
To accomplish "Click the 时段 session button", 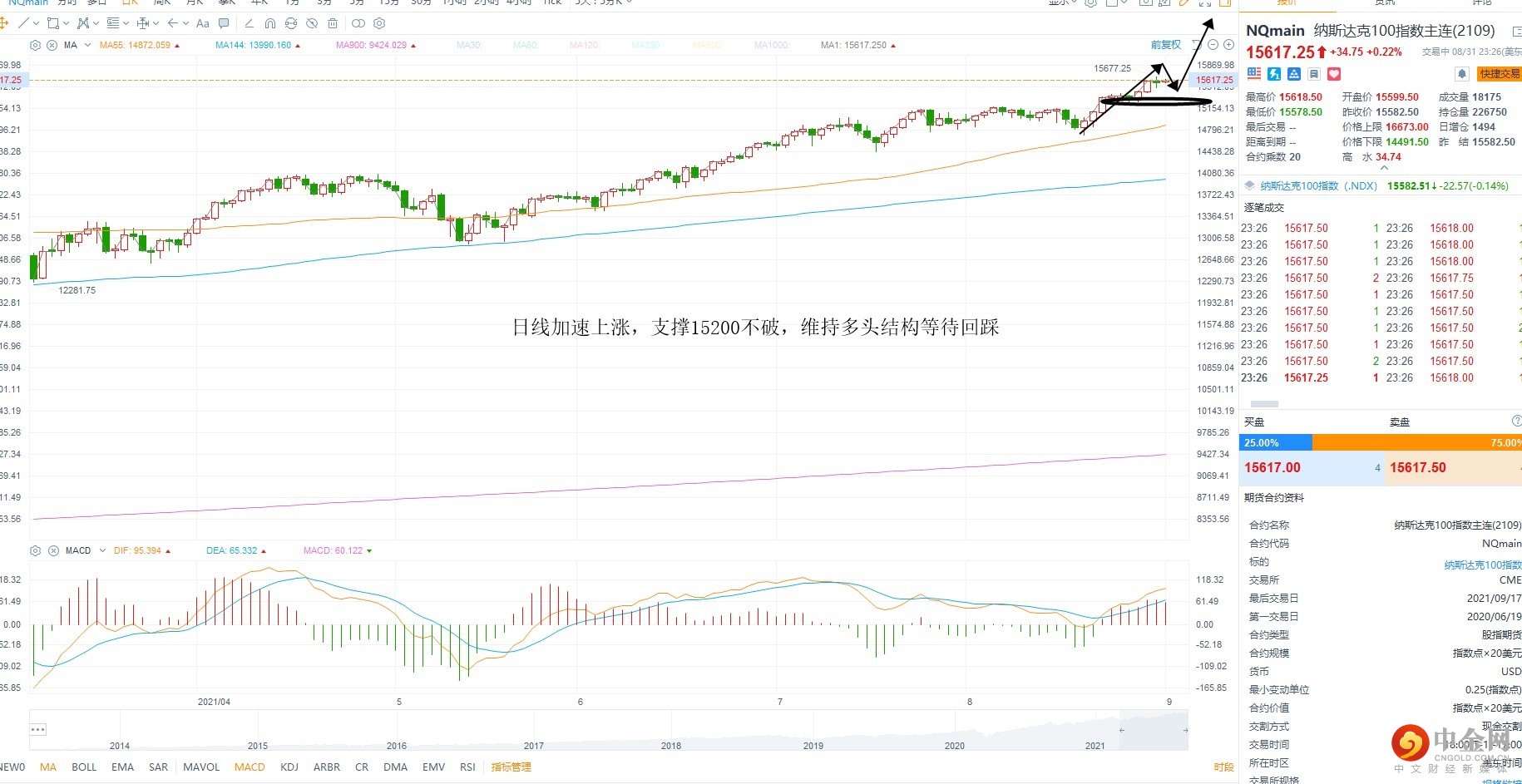I will click(x=1223, y=767).
